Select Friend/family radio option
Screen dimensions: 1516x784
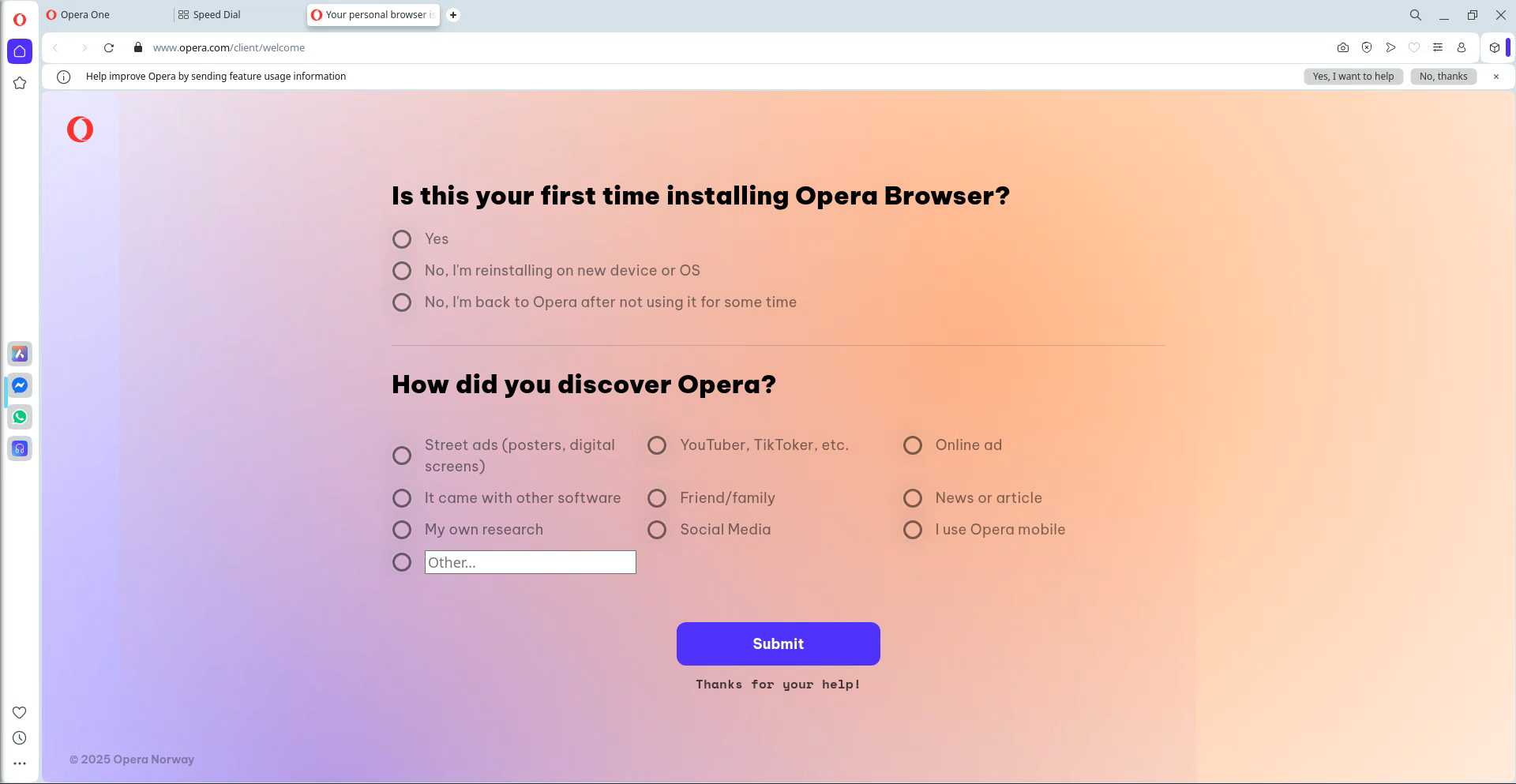point(657,498)
